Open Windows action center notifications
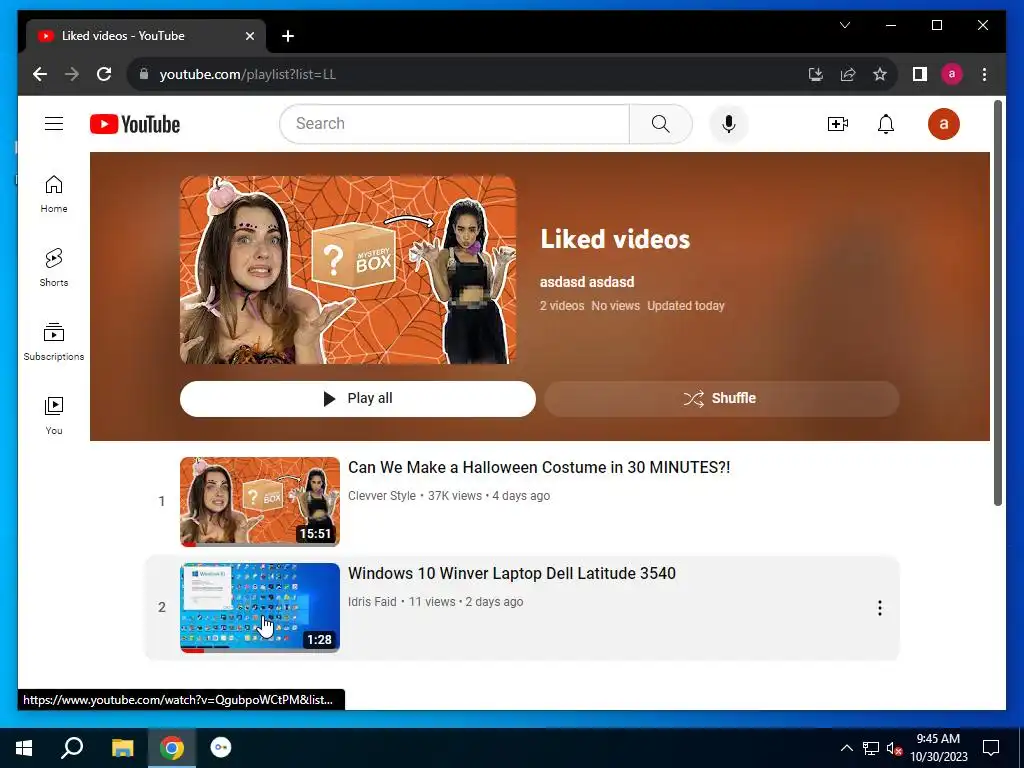The image size is (1024, 768). pyautogui.click(x=991, y=748)
